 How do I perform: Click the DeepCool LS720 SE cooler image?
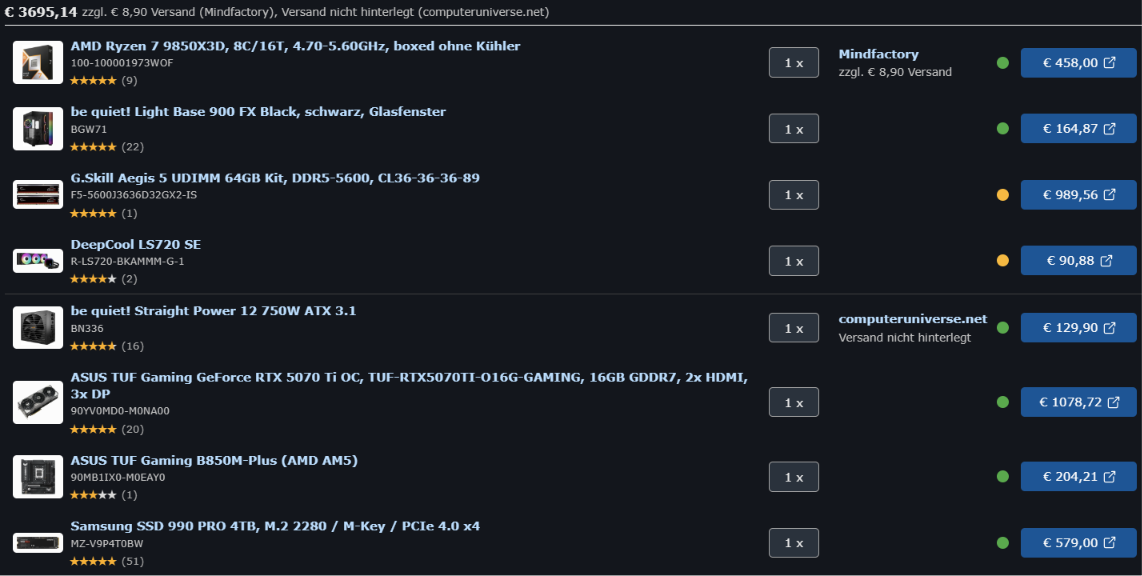(38, 261)
